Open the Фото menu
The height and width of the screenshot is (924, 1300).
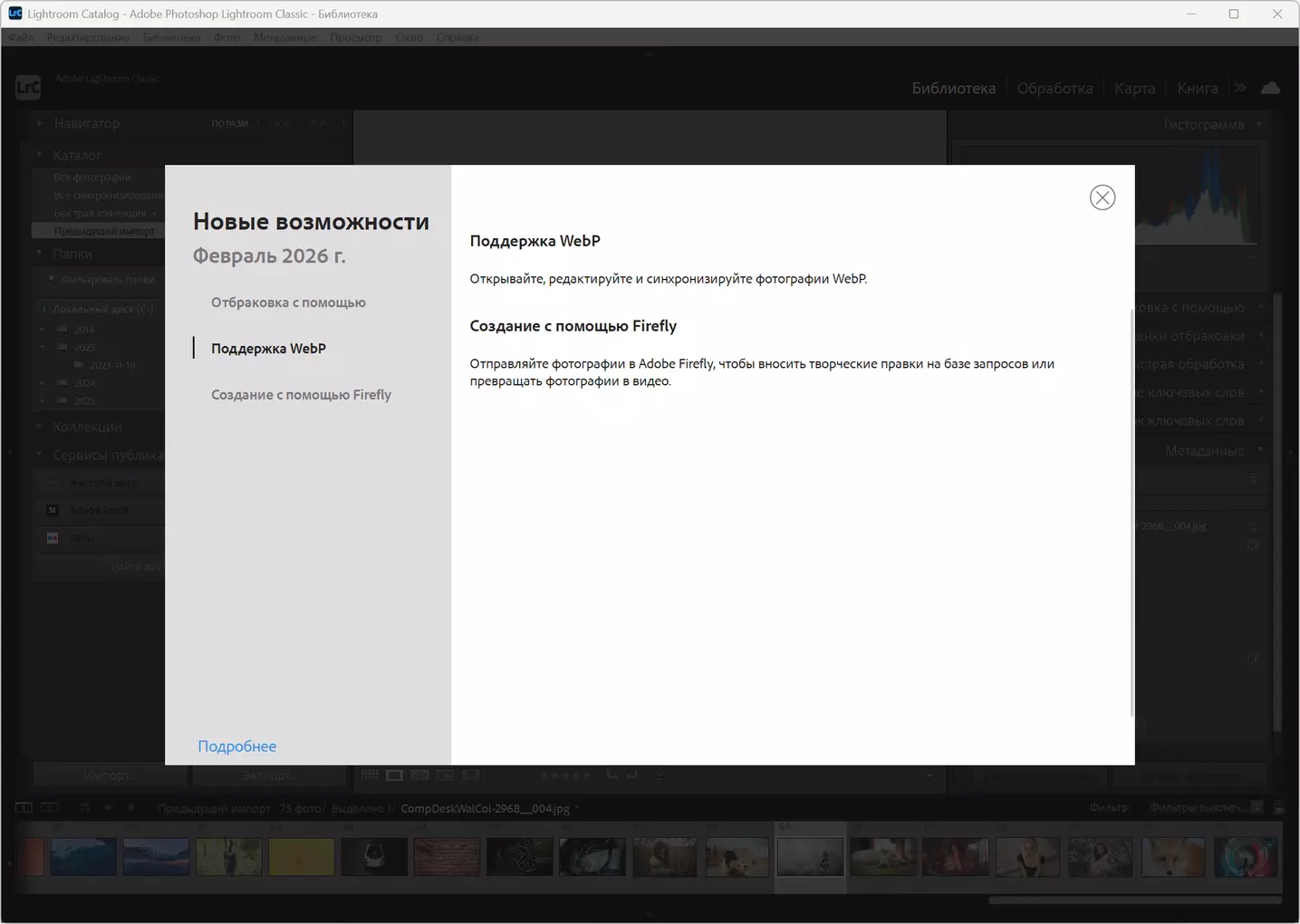pyautogui.click(x=227, y=37)
